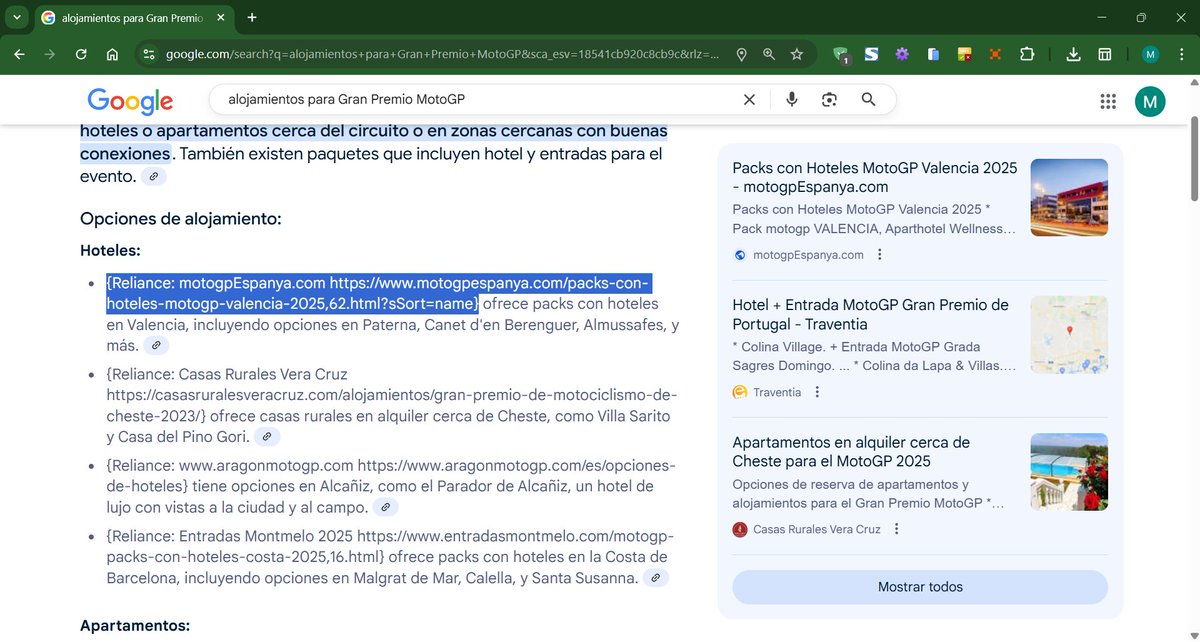The width and height of the screenshot is (1200, 642).
Task: Click the 'Apartamentos:' subheading
Action: (135, 626)
